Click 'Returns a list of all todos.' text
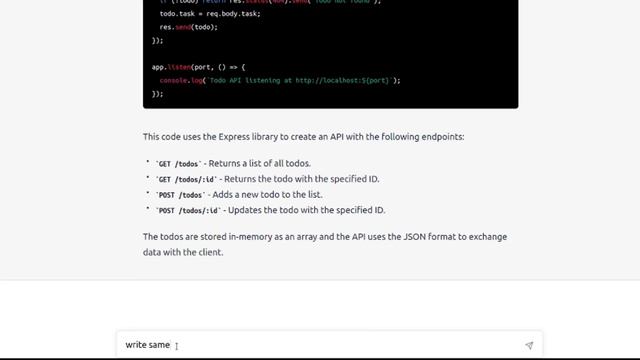The width and height of the screenshot is (640, 360). [260, 163]
